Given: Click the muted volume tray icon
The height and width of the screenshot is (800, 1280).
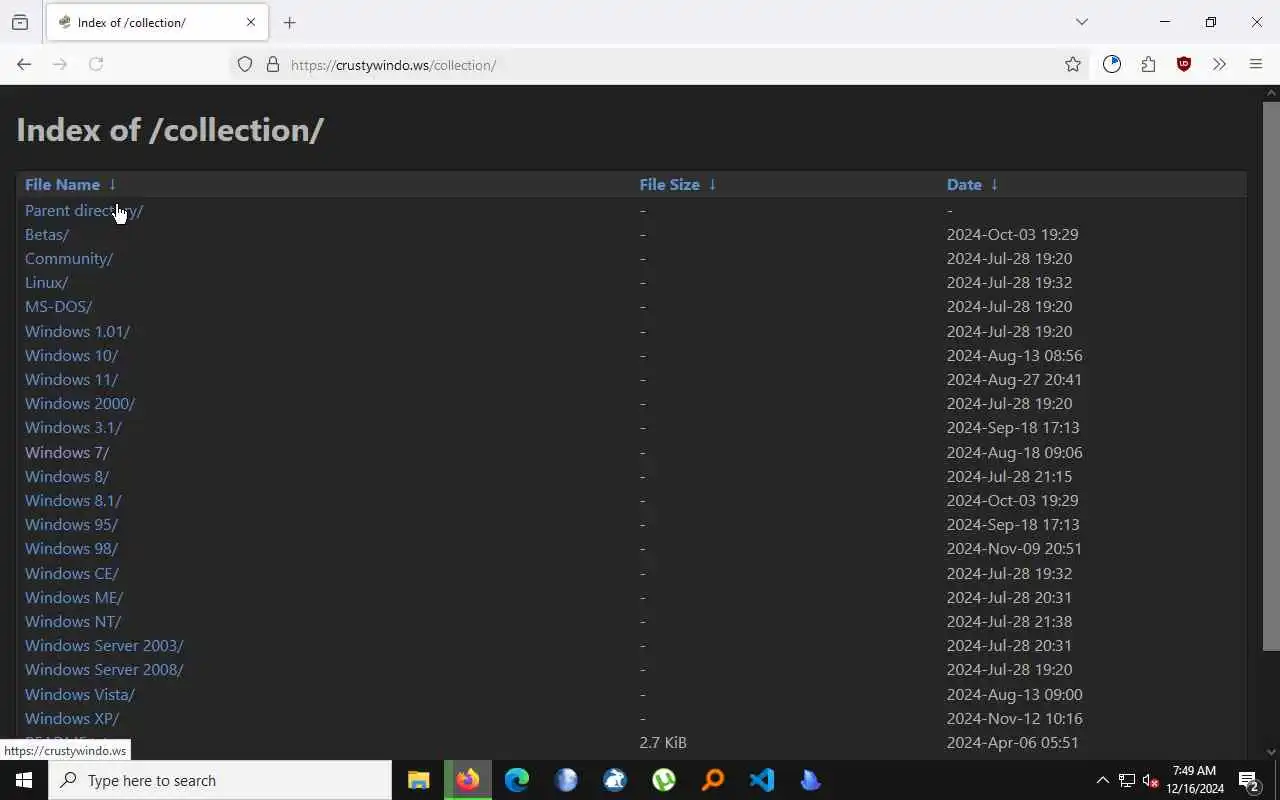Looking at the screenshot, I should 1150,780.
